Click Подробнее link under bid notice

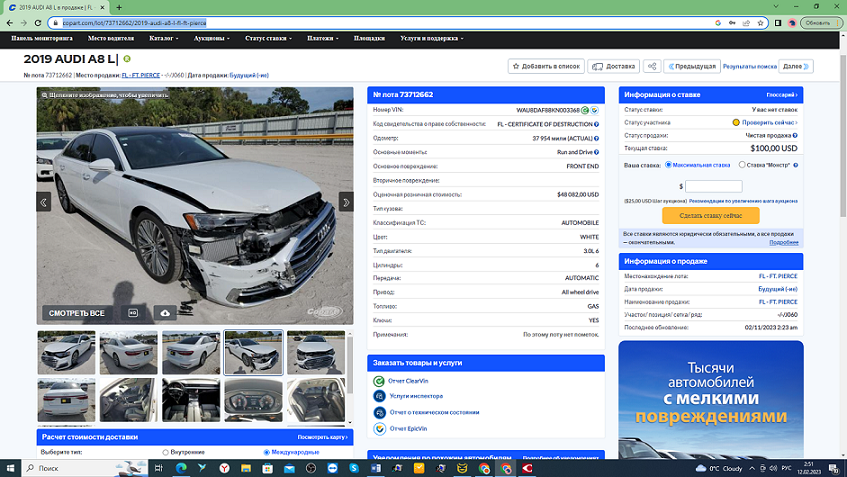784,243
